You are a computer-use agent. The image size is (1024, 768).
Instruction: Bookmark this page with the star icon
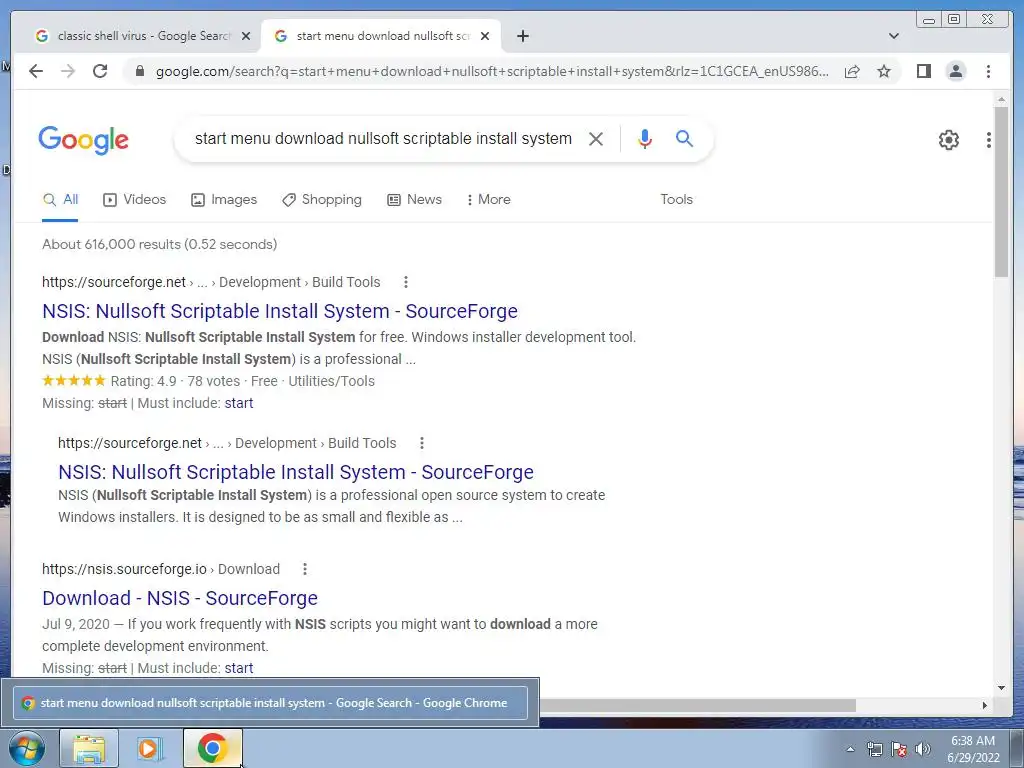coord(884,71)
